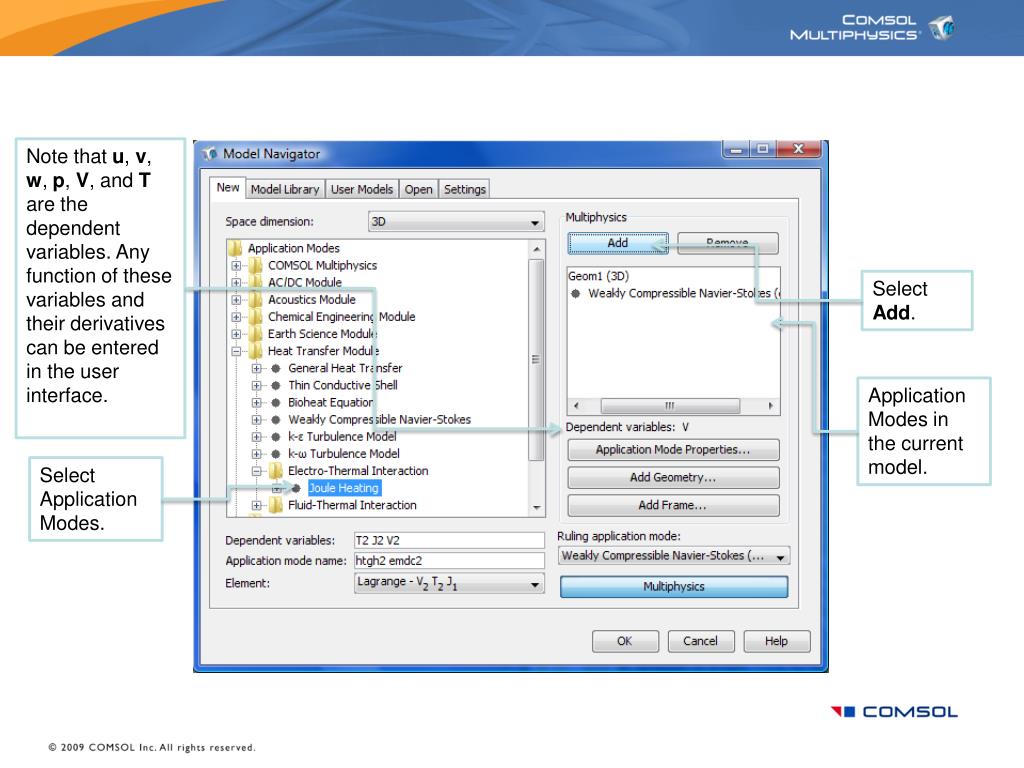Click the Add button under Multiphysics
1024x768 pixels.
tap(618, 243)
